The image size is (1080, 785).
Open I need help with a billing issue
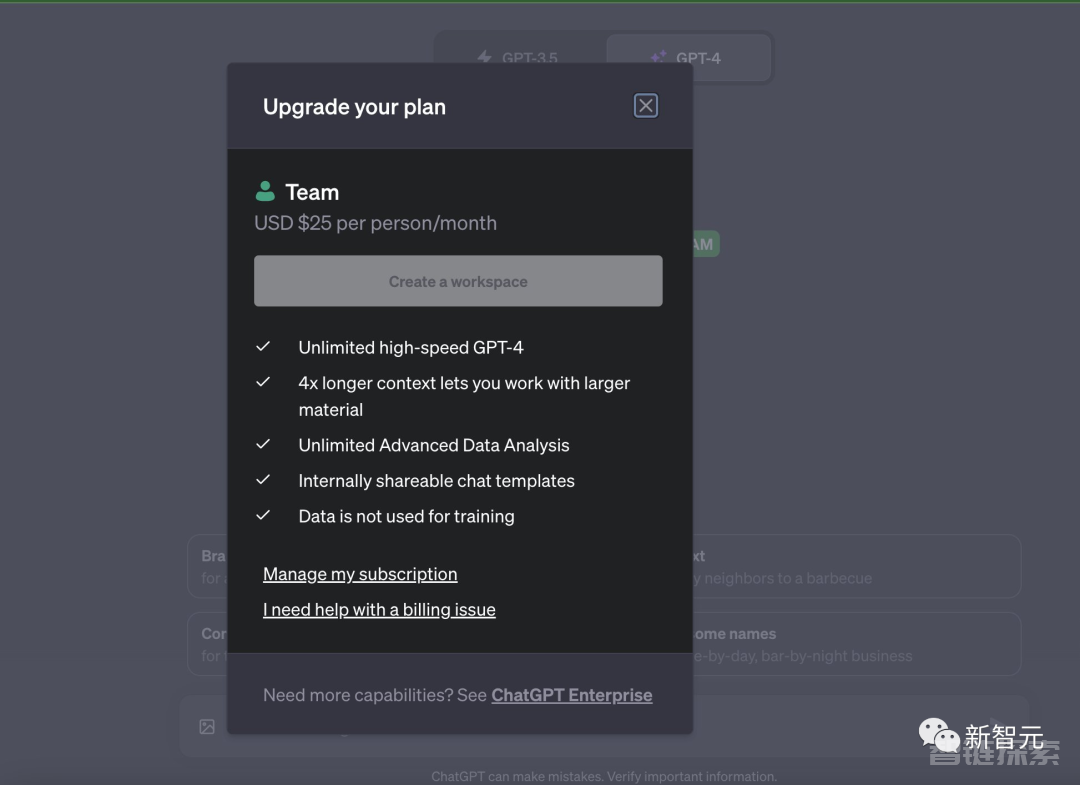click(x=380, y=610)
